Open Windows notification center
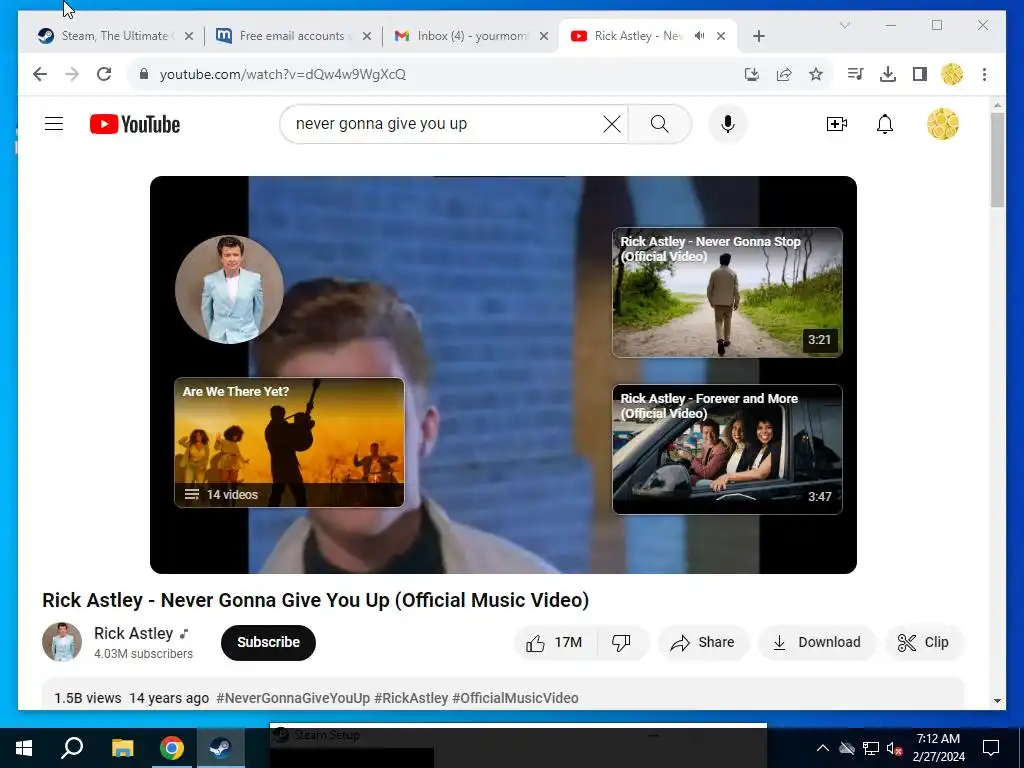1024x768 pixels. (x=991, y=748)
